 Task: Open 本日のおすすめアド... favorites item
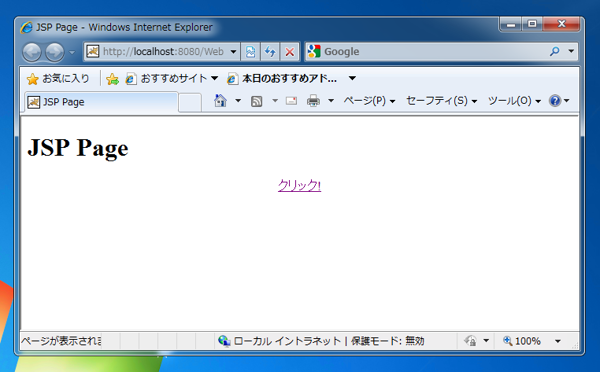pos(283,79)
